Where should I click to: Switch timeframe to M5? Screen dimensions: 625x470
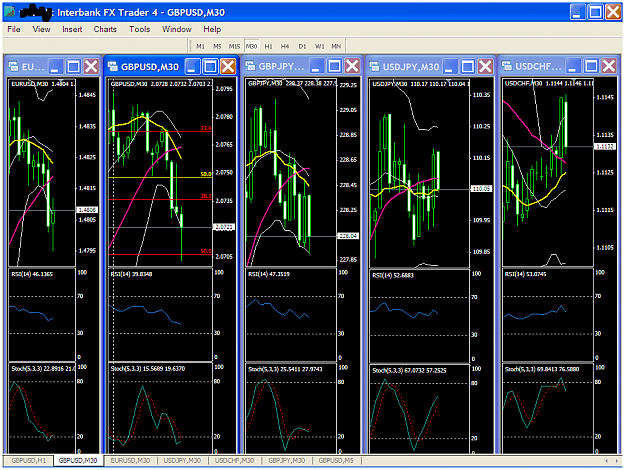pyautogui.click(x=217, y=46)
